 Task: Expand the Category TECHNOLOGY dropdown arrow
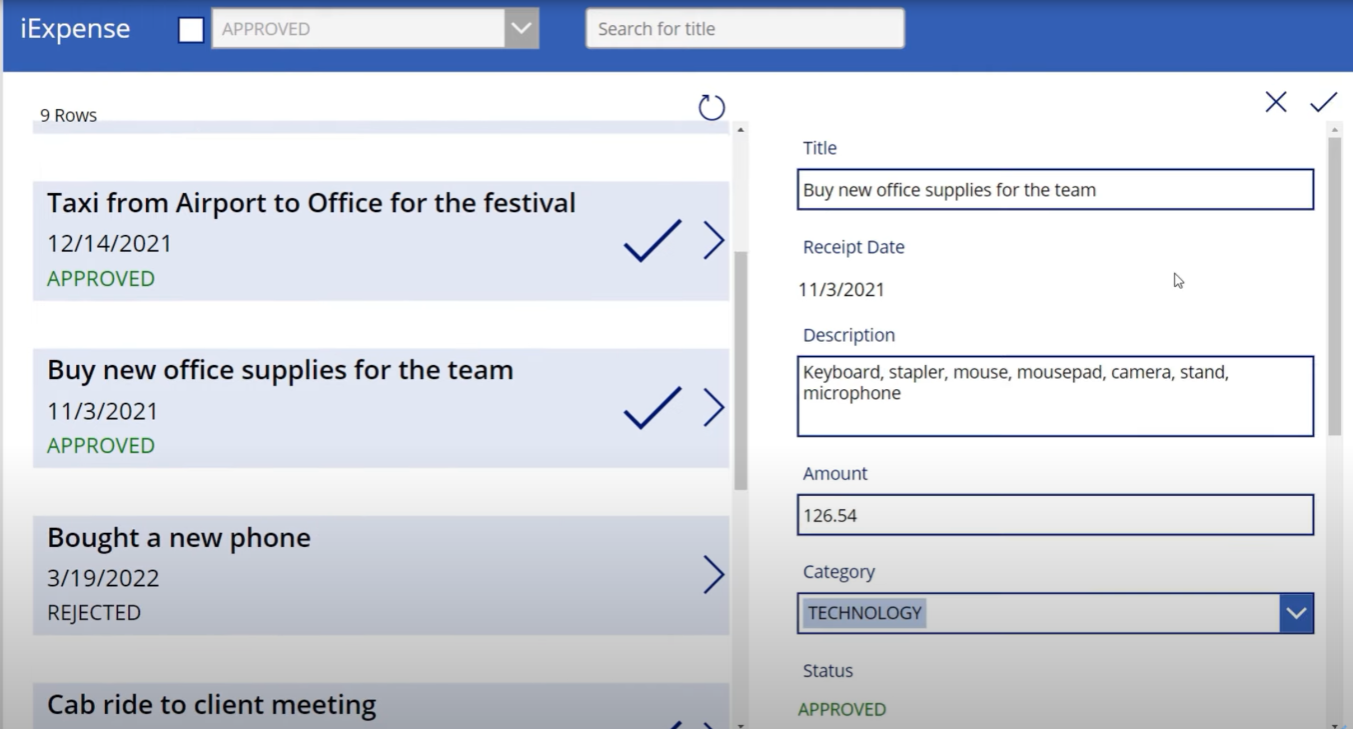1296,613
